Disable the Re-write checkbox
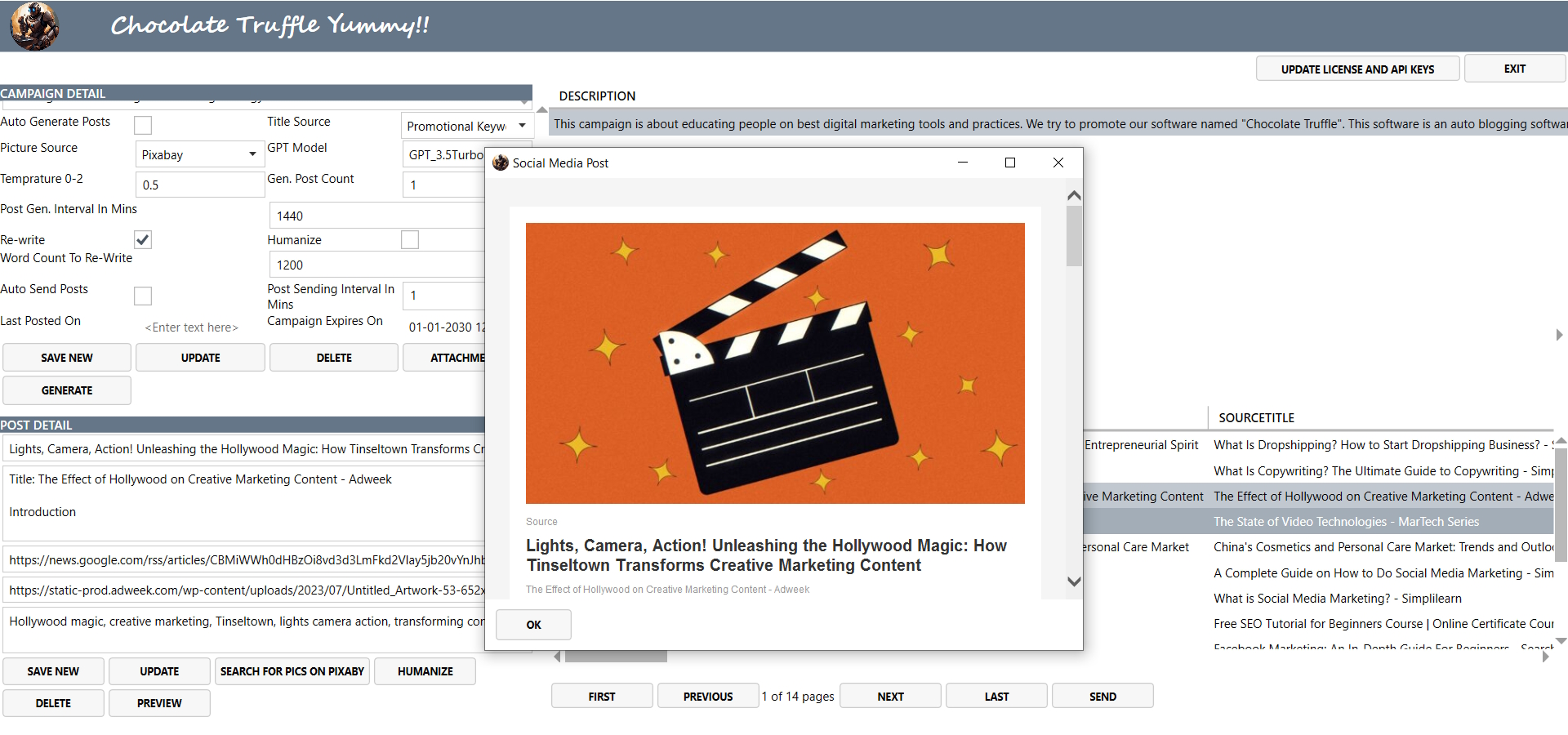The height and width of the screenshot is (735, 1568). (x=142, y=239)
